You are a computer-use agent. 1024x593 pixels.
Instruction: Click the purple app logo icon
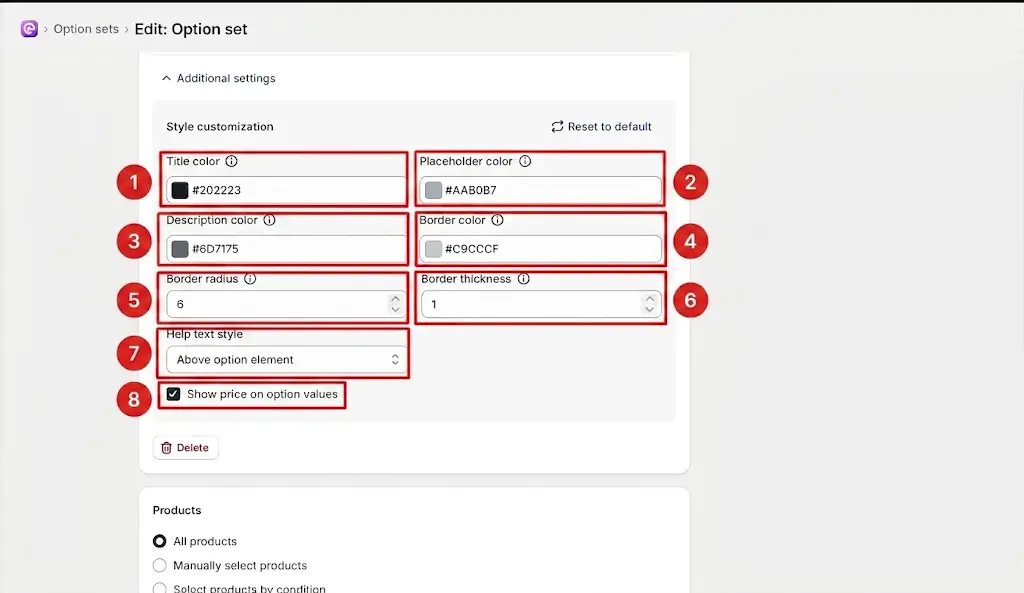pyautogui.click(x=29, y=29)
